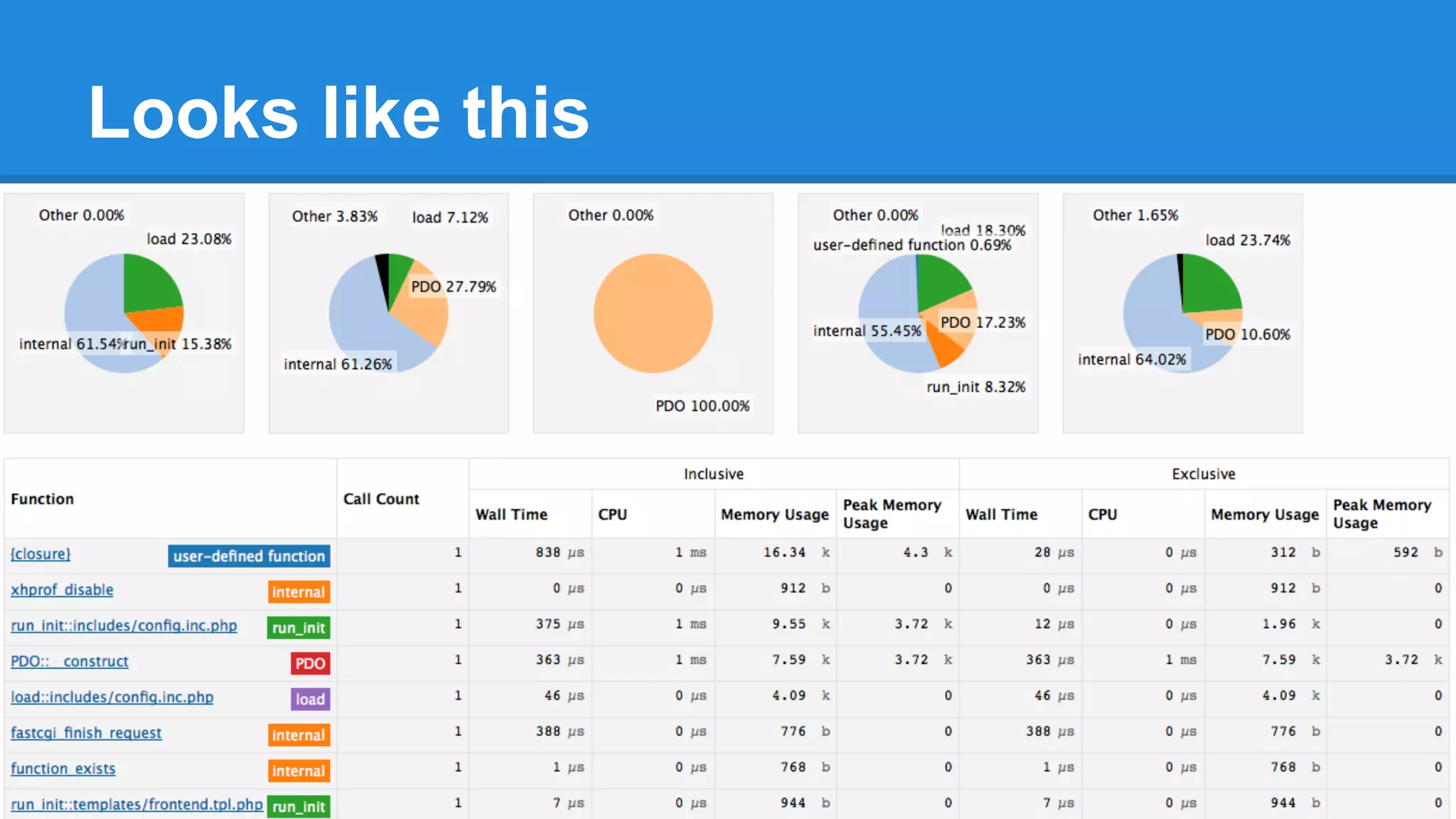Sort table by Call Count column header
This screenshot has width=1456, height=819.
coord(381,499)
